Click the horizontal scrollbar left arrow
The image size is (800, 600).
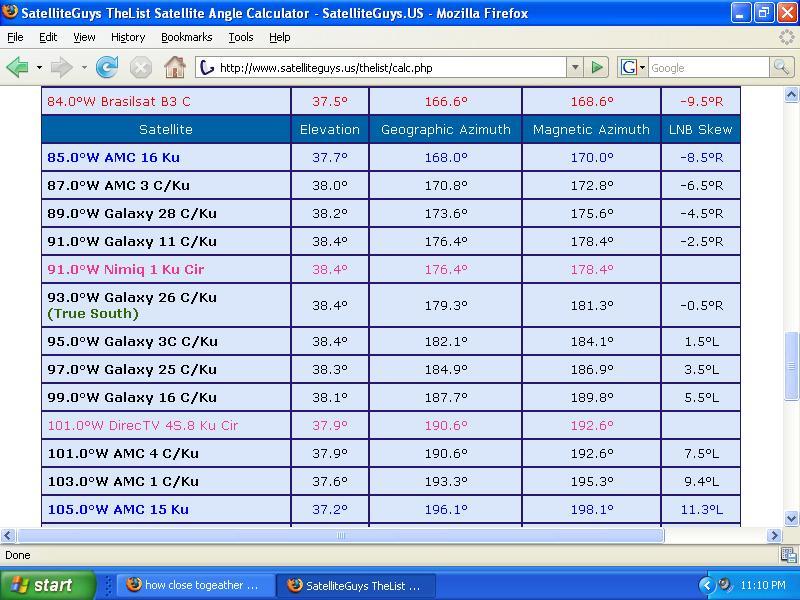[x=8, y=535]
